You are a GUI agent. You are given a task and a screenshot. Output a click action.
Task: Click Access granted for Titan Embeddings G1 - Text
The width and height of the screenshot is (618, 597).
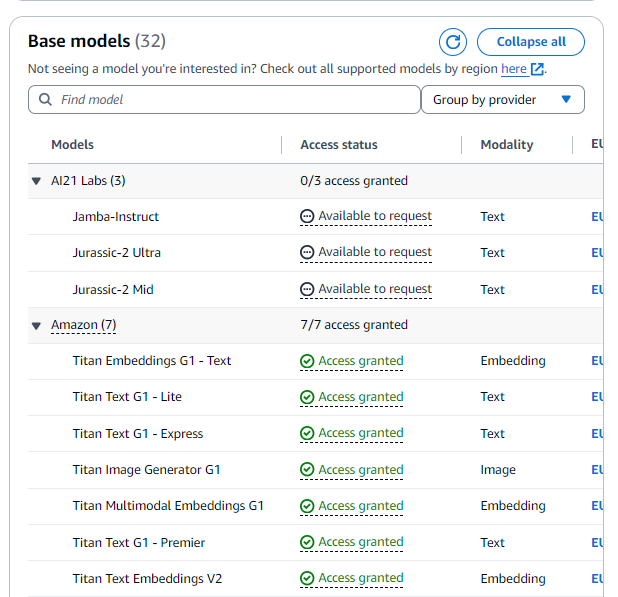[352, 361]
